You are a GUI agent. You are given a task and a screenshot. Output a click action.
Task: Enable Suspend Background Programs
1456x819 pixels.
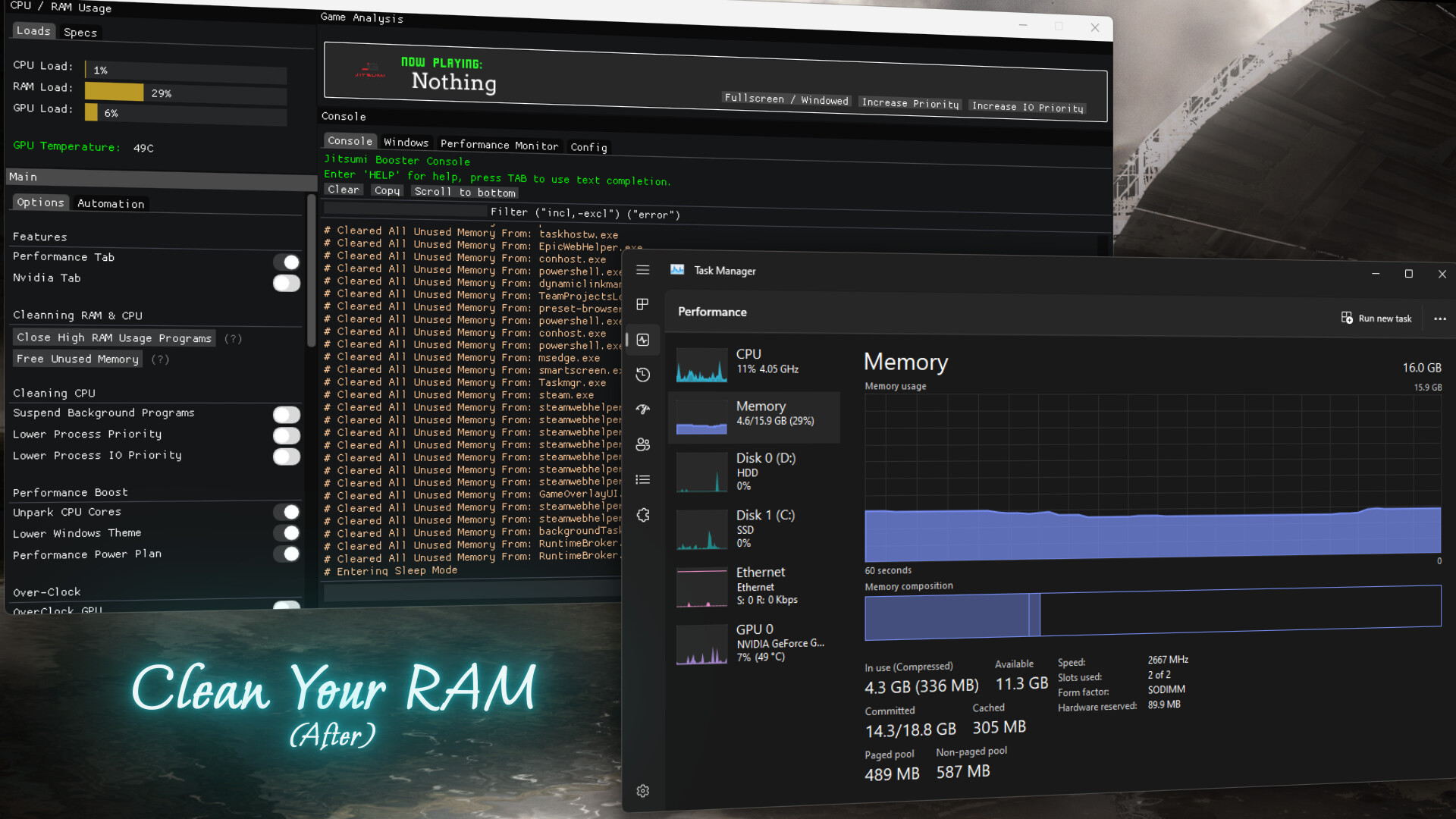(x=287, y=415)
